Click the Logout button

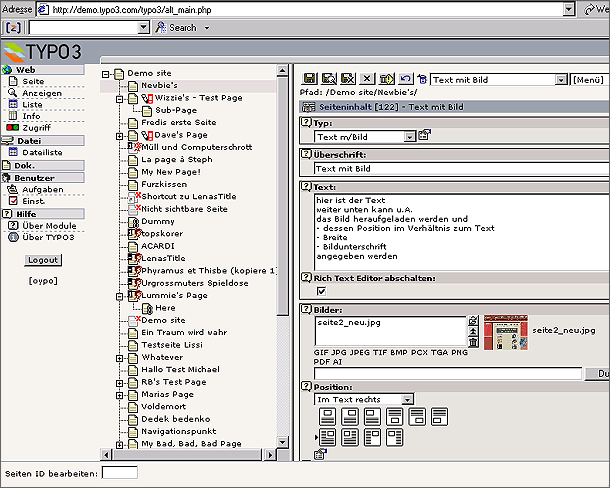(x=43, y=260)
